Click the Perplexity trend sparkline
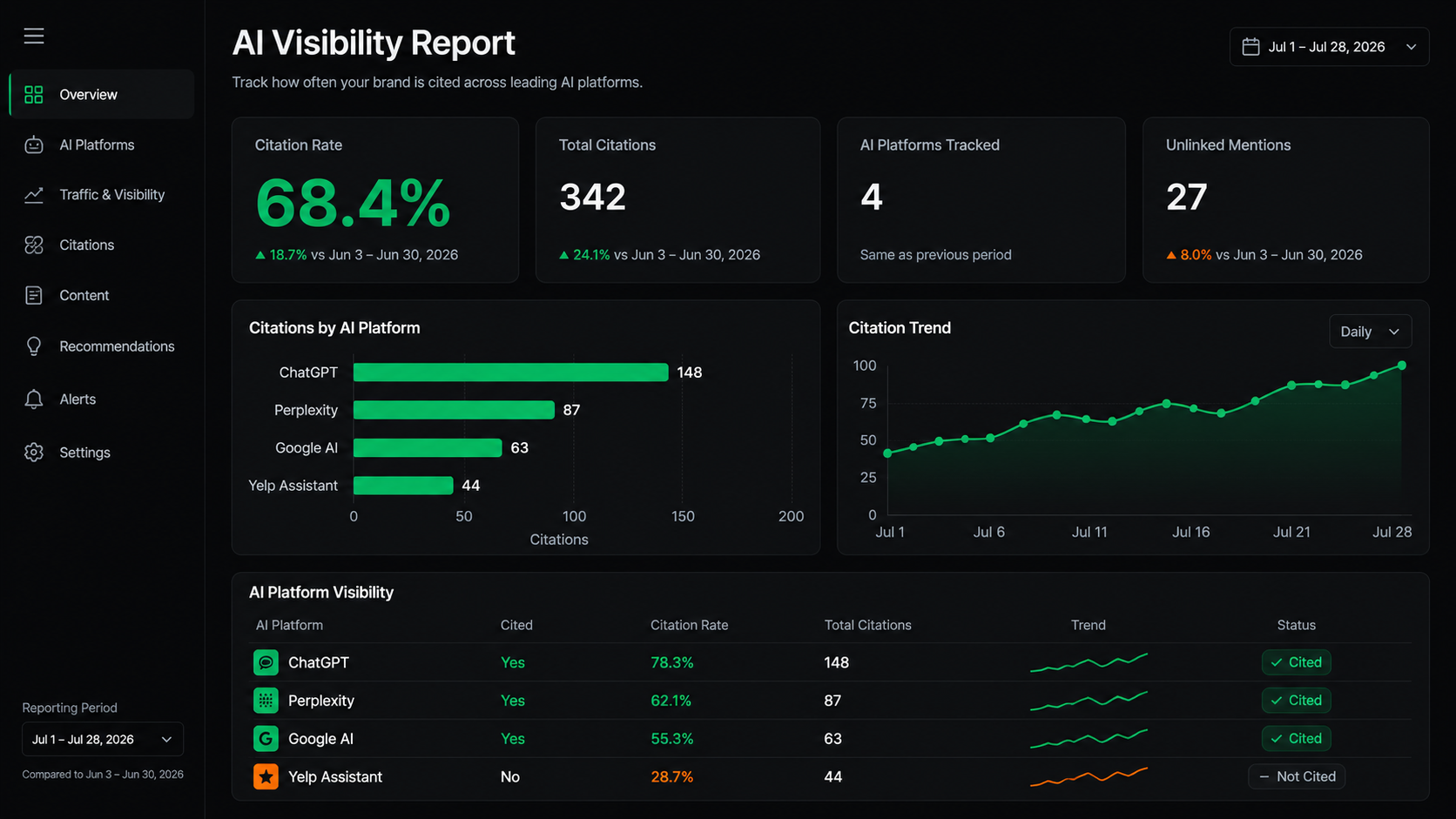 pos(1089,701)
